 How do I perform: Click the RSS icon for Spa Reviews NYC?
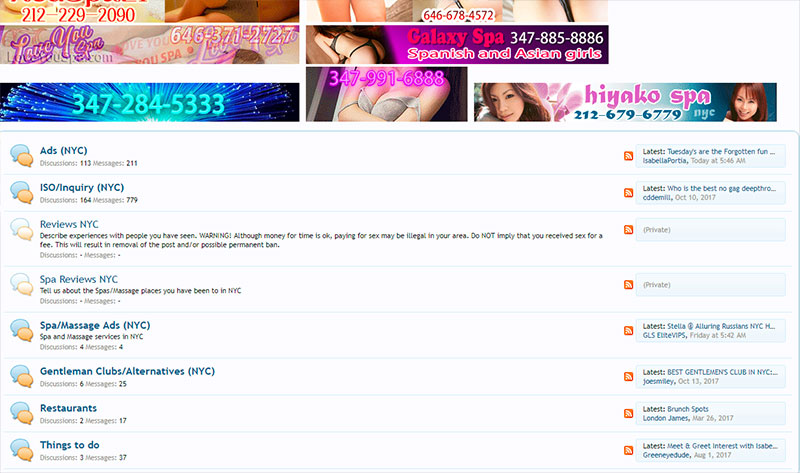tap(628, 284)
